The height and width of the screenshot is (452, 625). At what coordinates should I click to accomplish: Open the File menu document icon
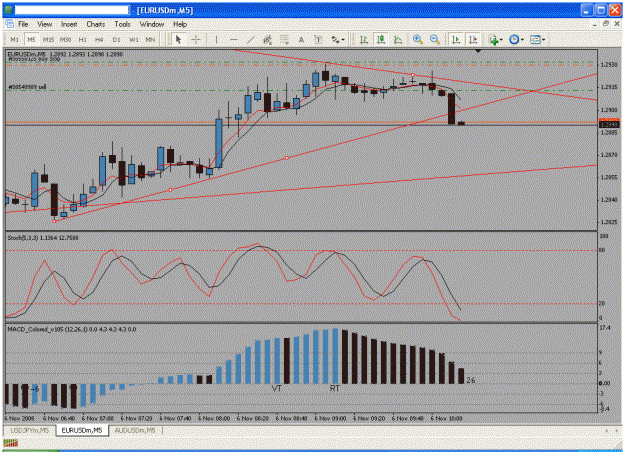[9, 24]
